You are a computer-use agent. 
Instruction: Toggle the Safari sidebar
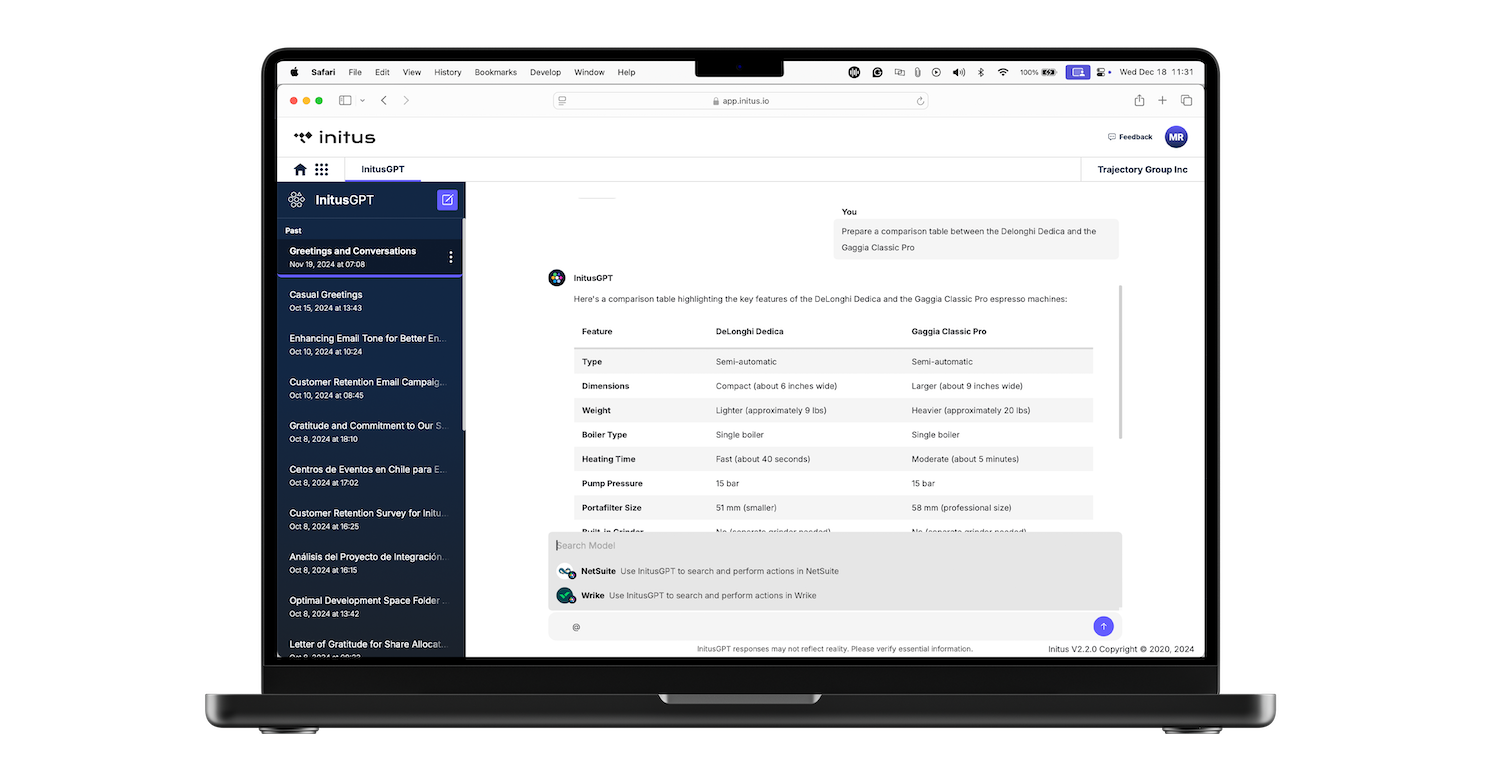pos(345,100)
